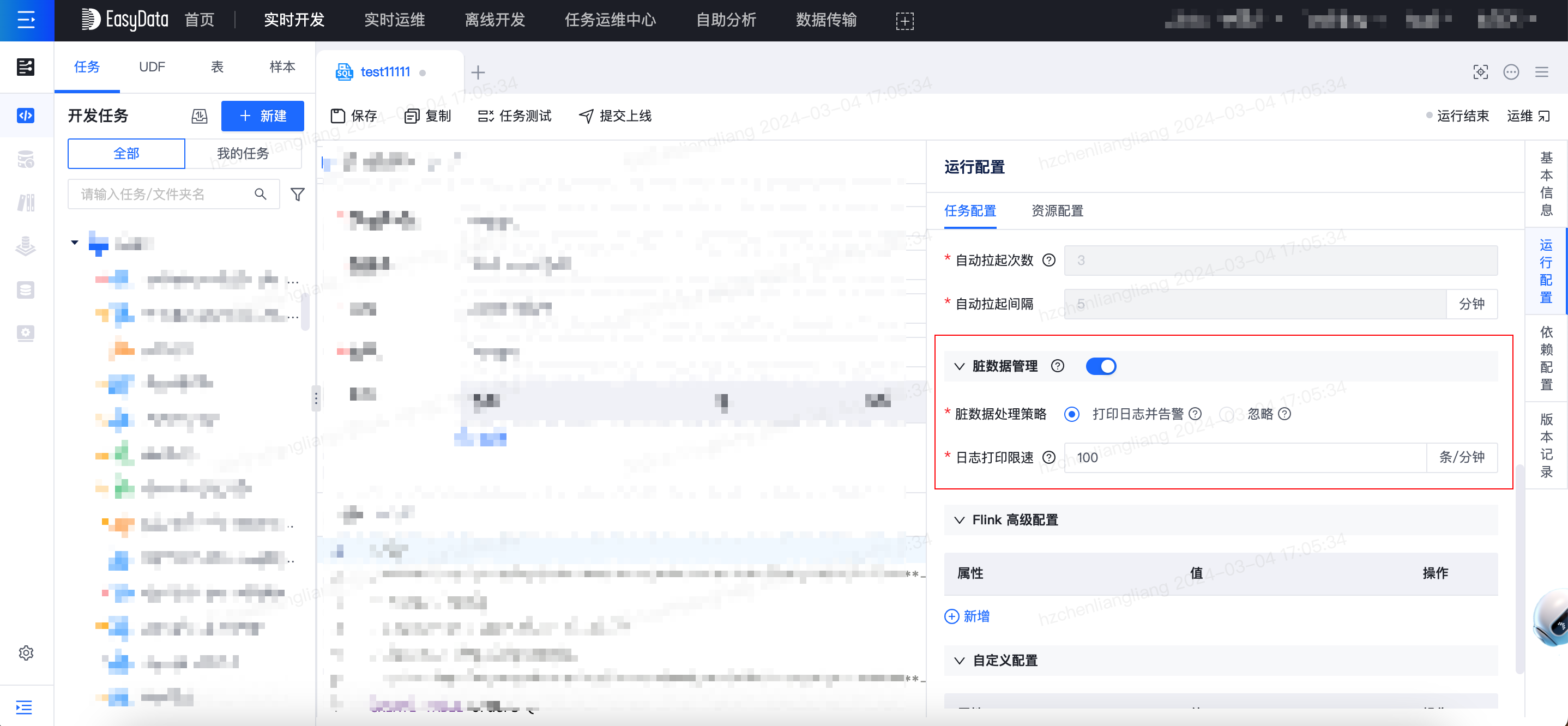The height and width of the screenshot is (726, 1568).
Task: Click 任务测试 in the toolbar
Action: click(515, 116)
